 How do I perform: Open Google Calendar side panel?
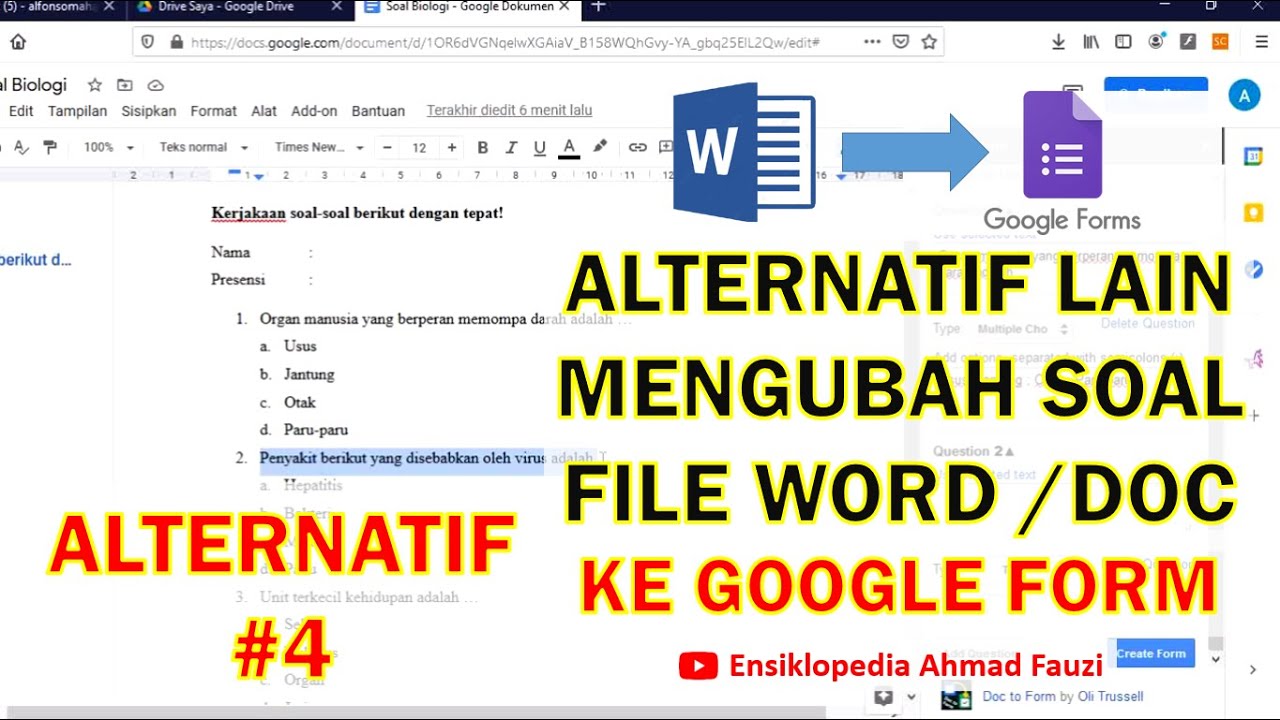pos(1253,156)
